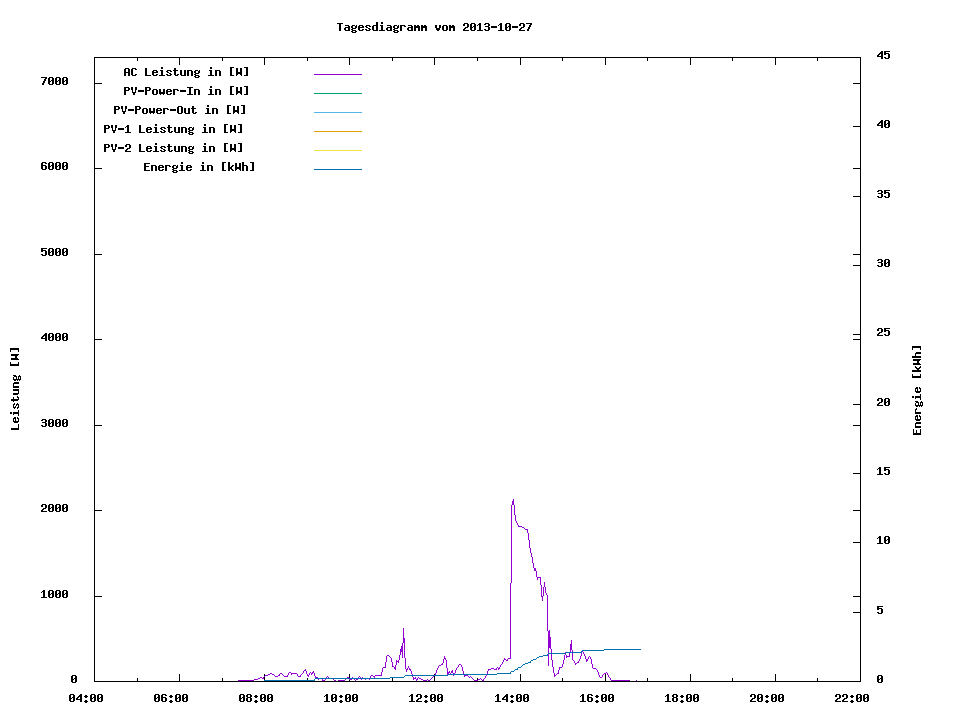Click the Energie in [kWh] legend label
Viewport: 960px width, 720px height.
tap(199, 167)
